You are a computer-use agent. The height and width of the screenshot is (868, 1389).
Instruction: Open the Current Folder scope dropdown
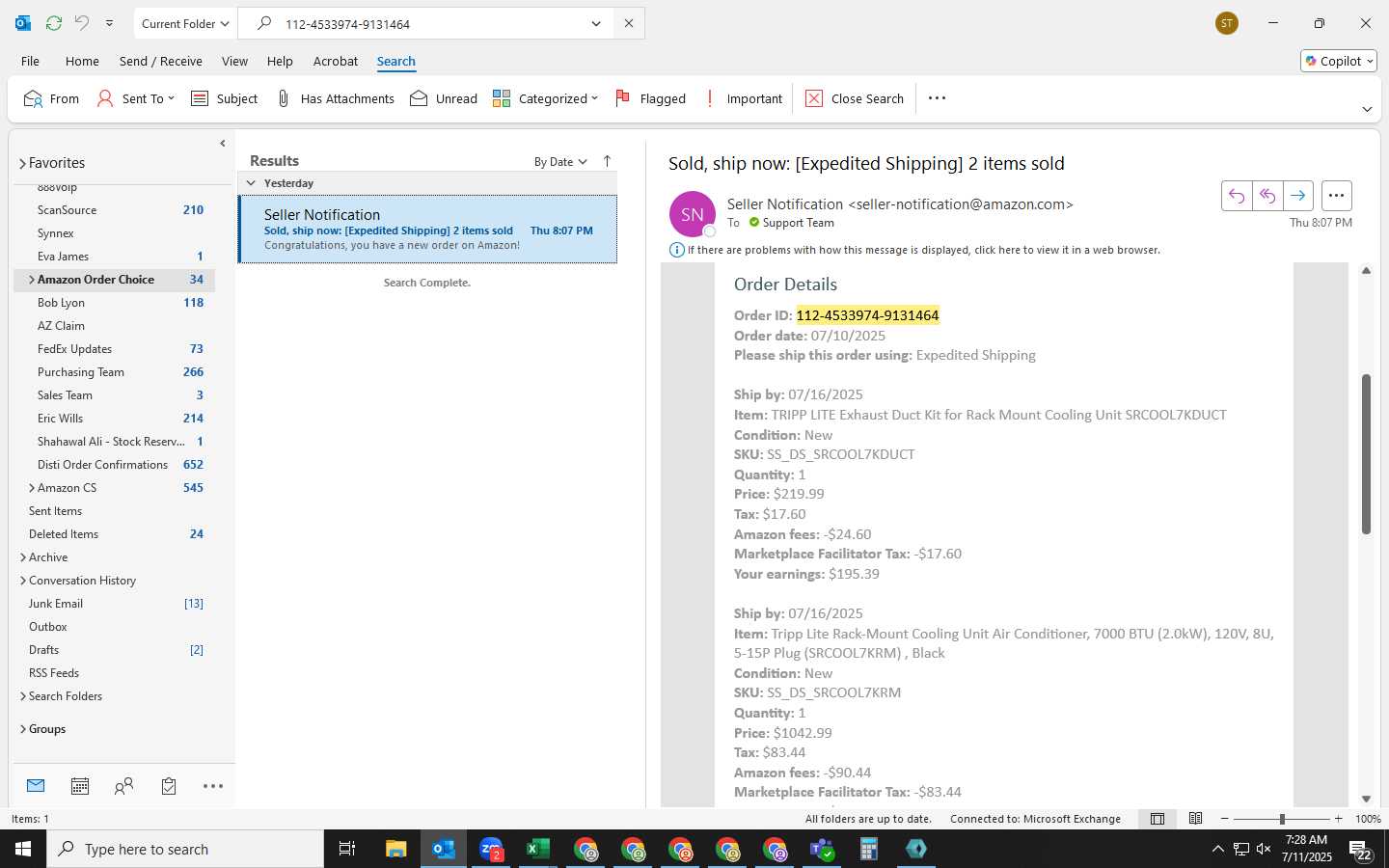pyautogui.click(x=185, y=23)
